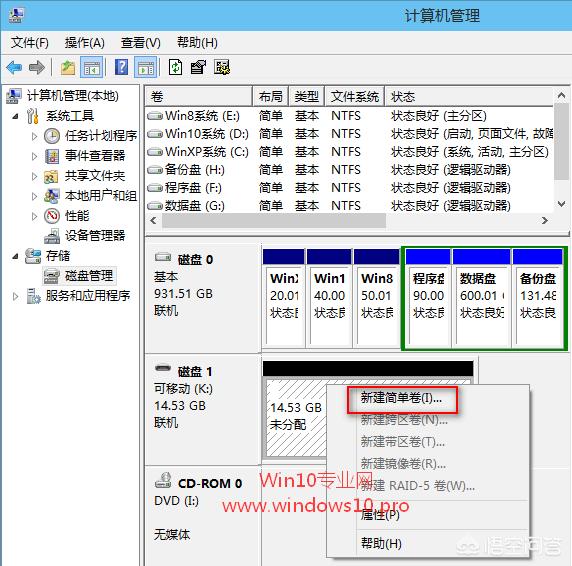Toggle the show/hide action pane icon
This screenshot has width=572, height=566.
pos(146,67)
